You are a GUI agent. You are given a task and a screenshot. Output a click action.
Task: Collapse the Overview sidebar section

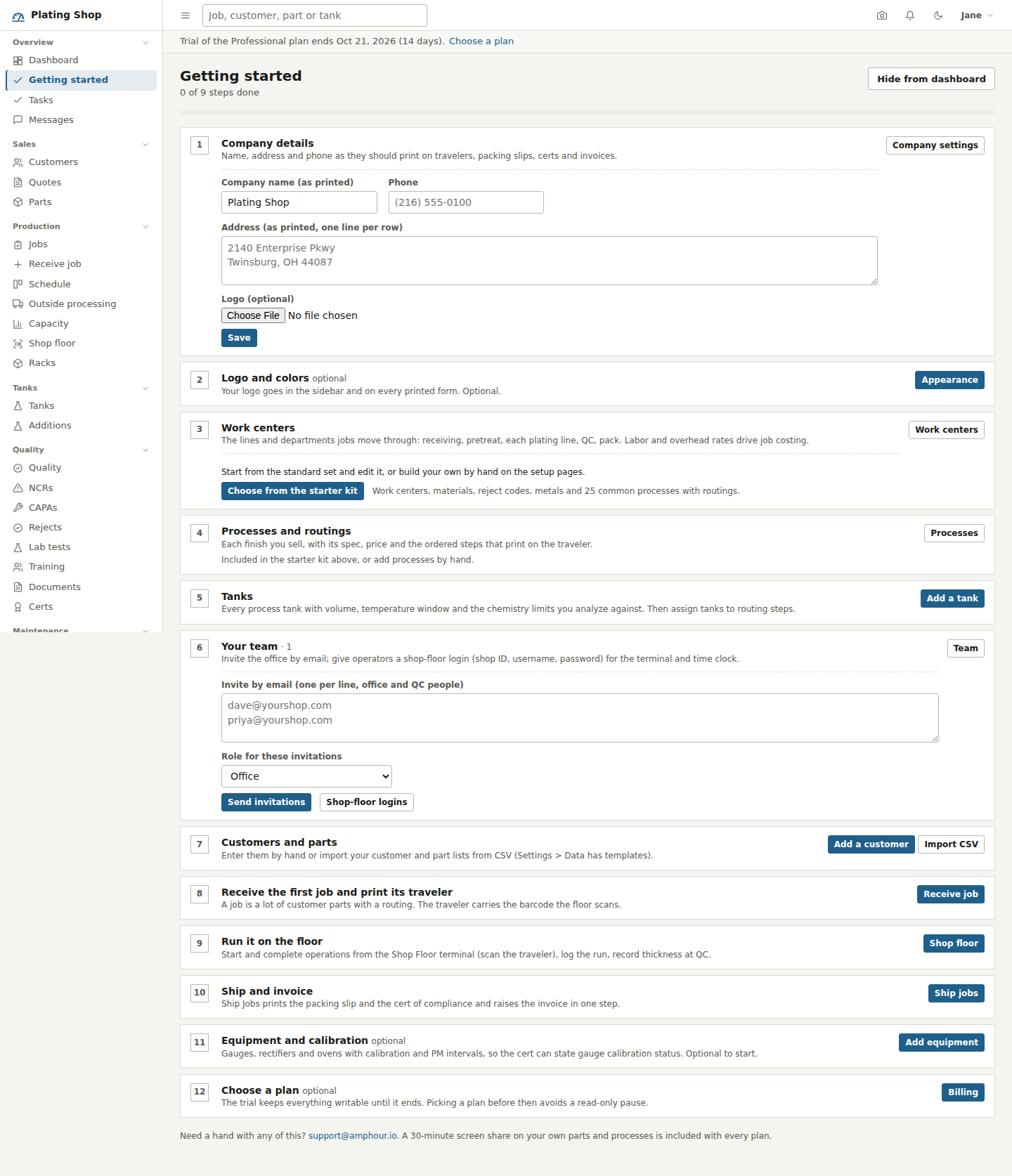coord(145,43)
